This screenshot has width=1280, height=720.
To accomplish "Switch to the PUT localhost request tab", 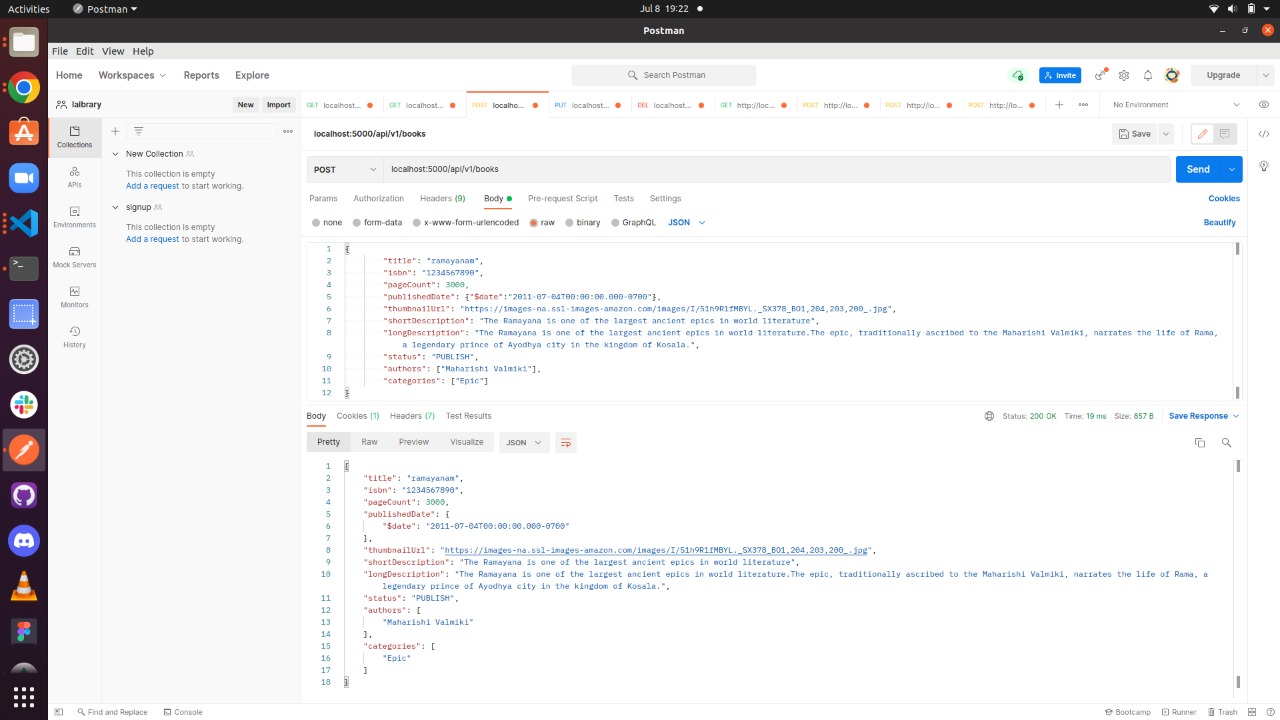I will (x=590, y=105).
